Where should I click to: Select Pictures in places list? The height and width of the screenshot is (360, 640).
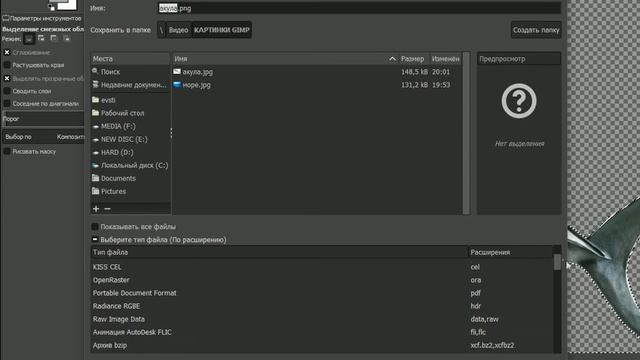pos(130,191)
